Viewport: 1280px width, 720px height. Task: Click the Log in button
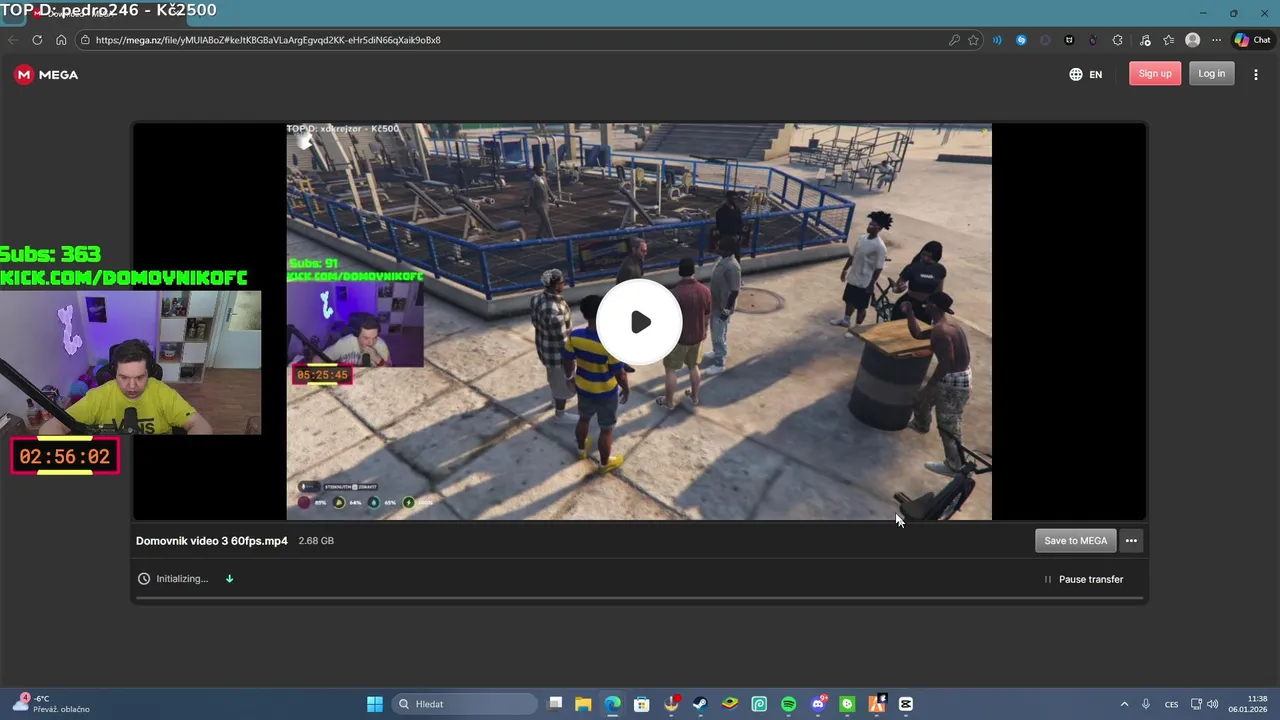click(x=1211, y=73)
